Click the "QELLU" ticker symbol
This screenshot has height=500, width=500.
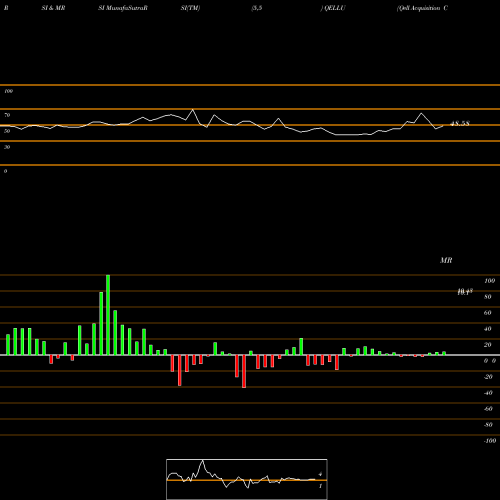coord(334,8)
